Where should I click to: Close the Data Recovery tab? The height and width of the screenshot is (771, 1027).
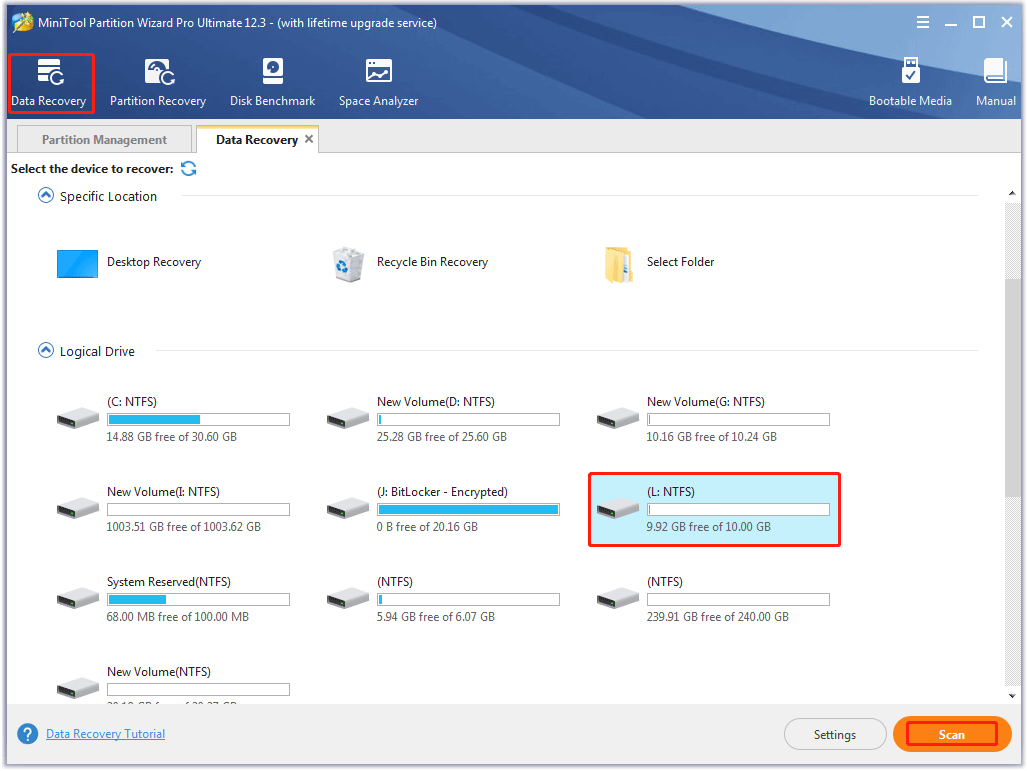click(x=309, y=139)
